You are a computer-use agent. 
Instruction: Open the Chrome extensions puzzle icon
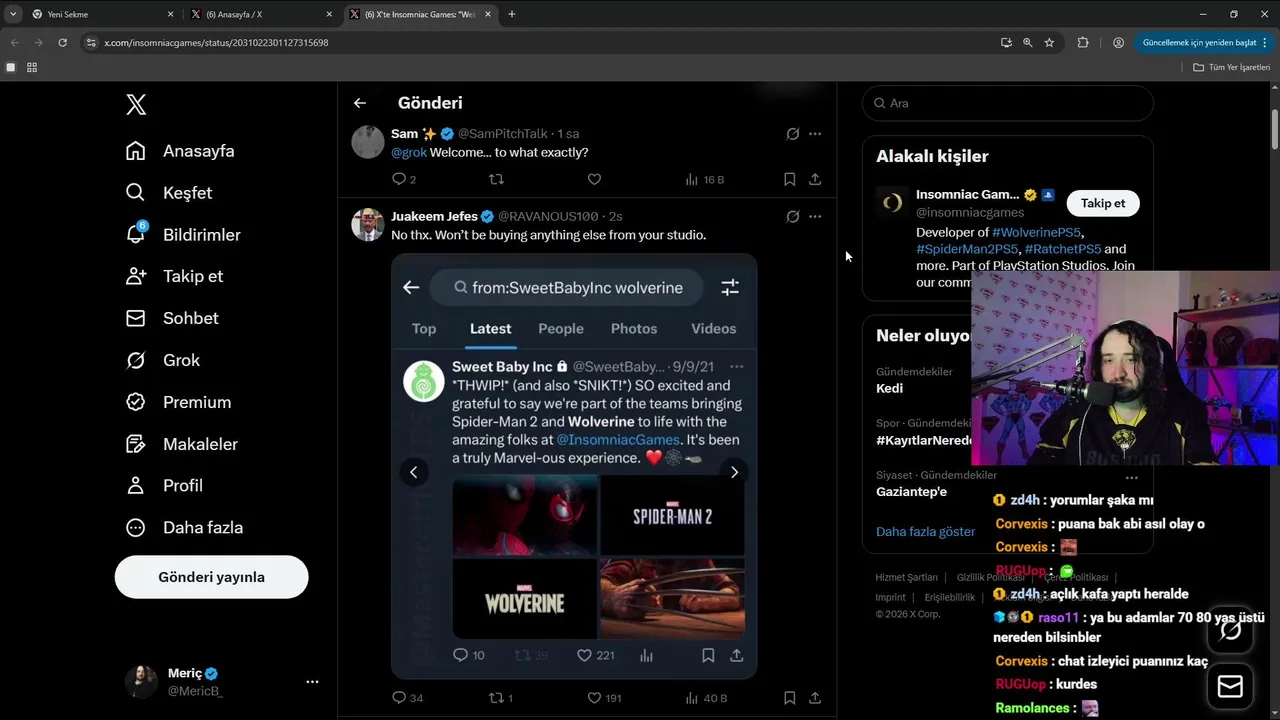(1083, 43)
